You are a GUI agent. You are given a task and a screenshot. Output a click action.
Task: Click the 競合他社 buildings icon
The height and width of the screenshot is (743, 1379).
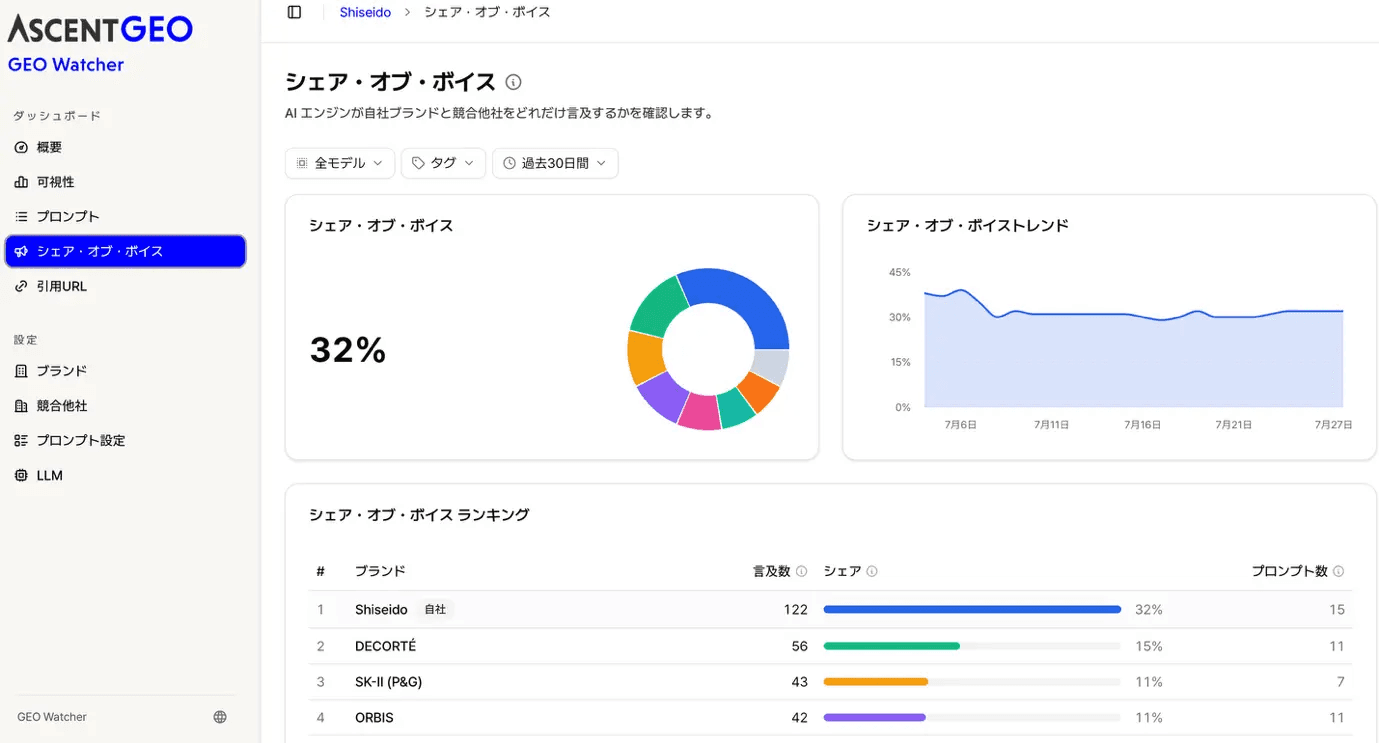(x=21, y=406)
